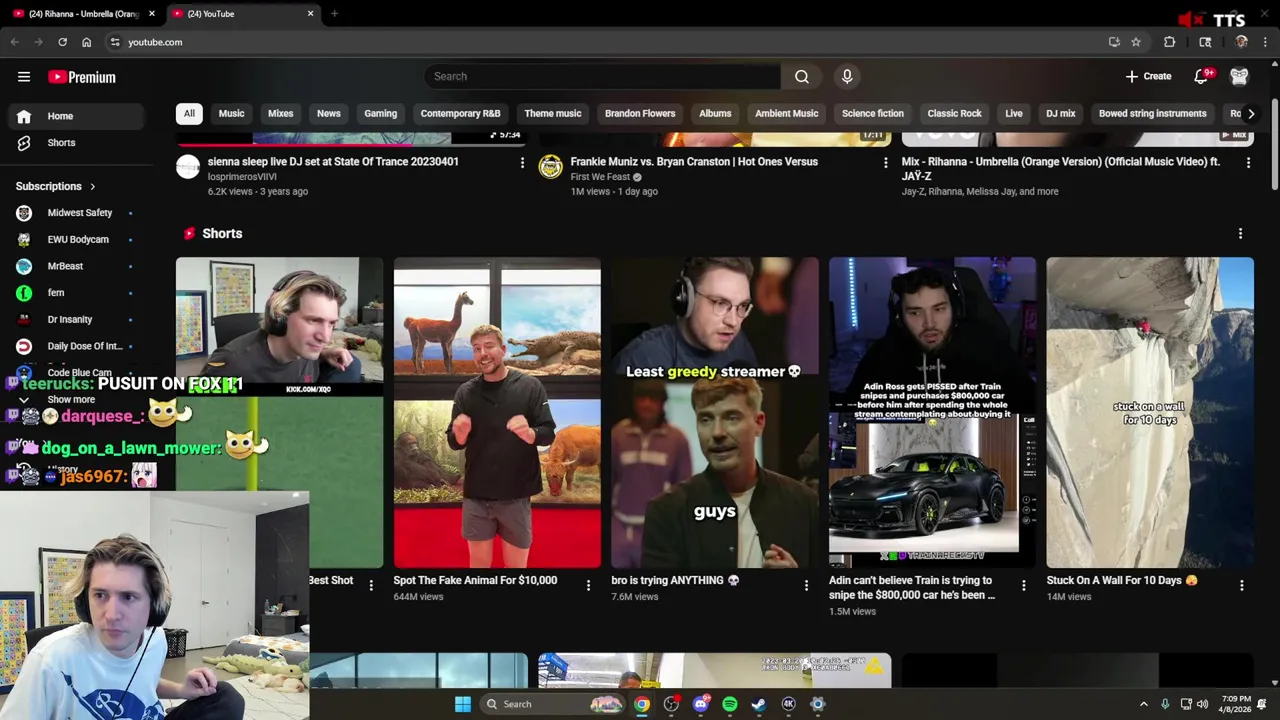Image resolution: width=1280 pixels, height=720 pixels.
Task: Click the Create button
Action: (1148, 77)
